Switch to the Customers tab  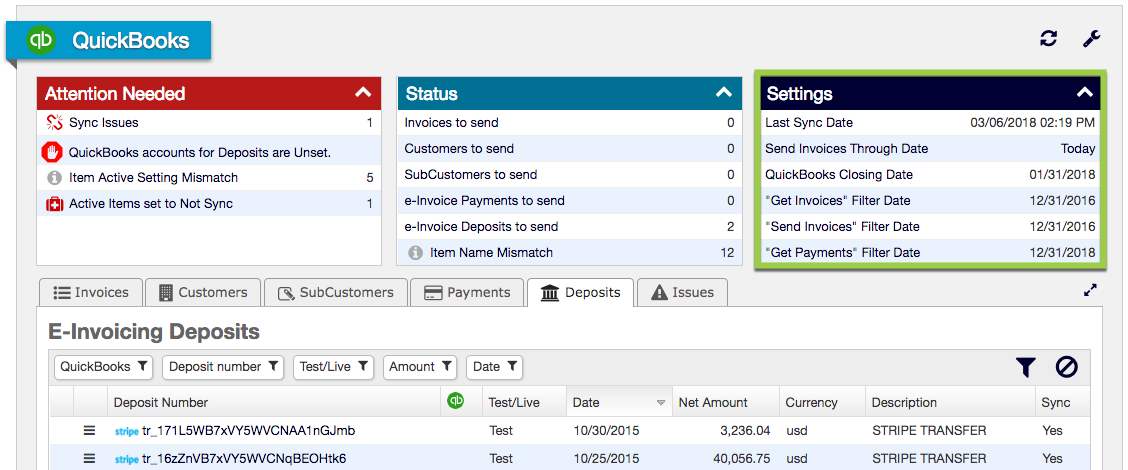[203, 292]
